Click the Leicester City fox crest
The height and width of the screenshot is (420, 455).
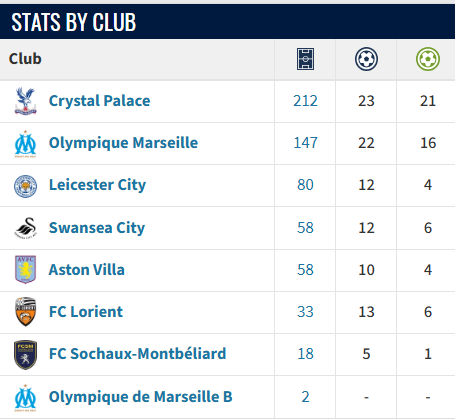pos(25,186)
